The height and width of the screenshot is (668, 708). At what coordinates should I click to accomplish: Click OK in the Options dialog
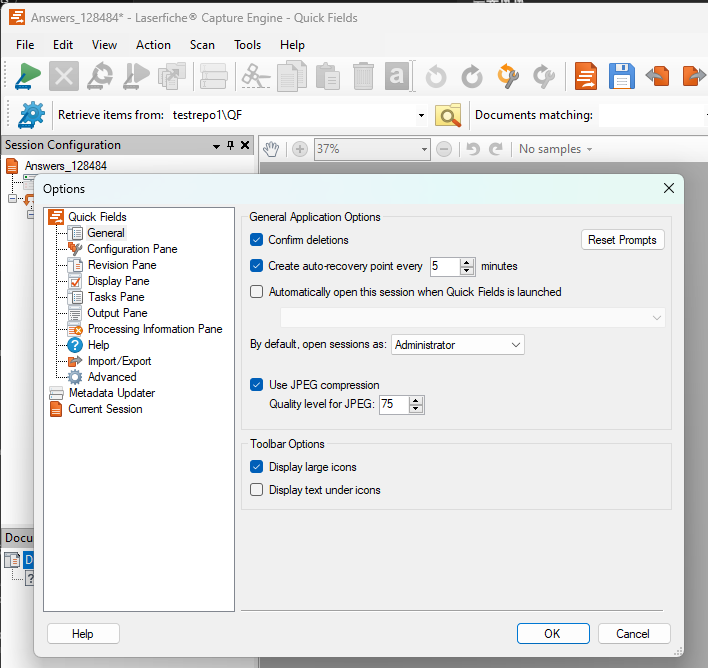click(553, 633)
